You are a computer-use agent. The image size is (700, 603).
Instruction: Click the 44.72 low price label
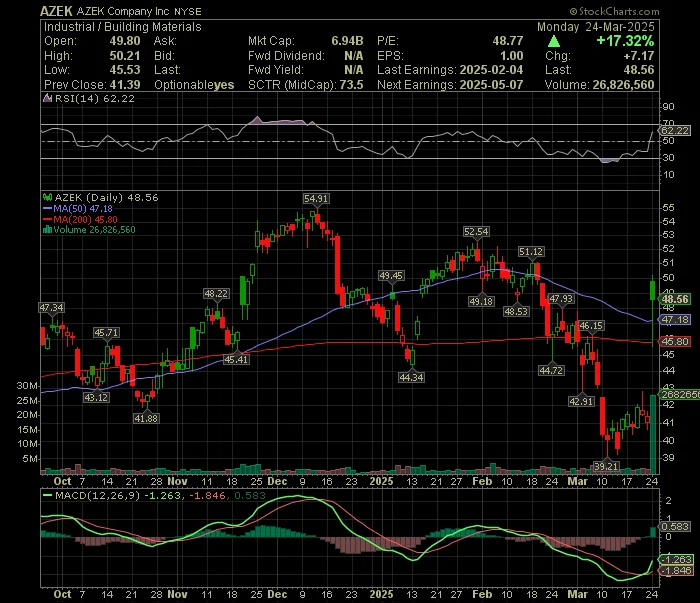pyautogui.click(x=551, y=370)
